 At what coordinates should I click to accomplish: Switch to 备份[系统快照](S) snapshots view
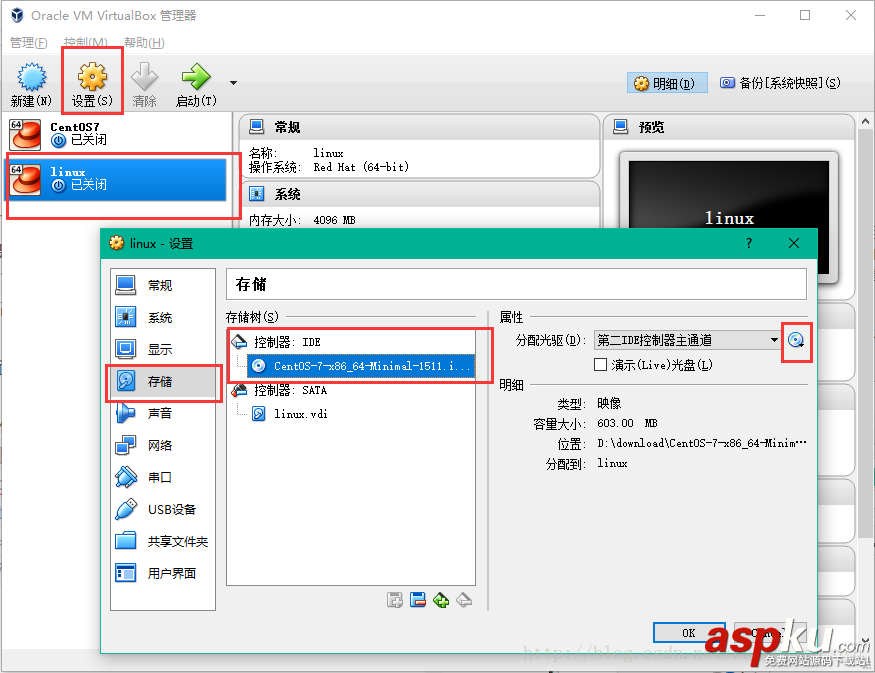781,83
